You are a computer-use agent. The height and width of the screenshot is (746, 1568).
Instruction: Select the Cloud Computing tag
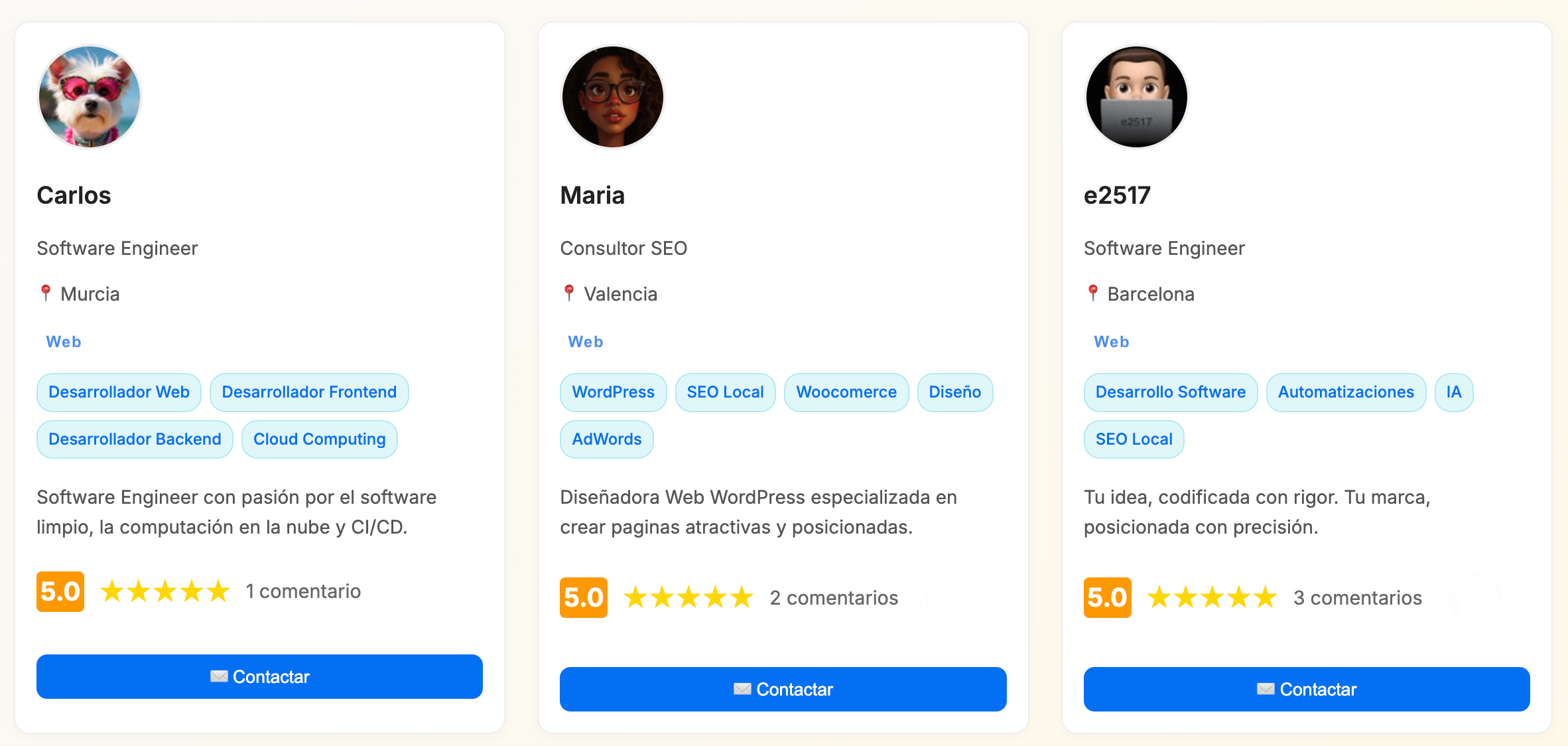click(319, 439)
